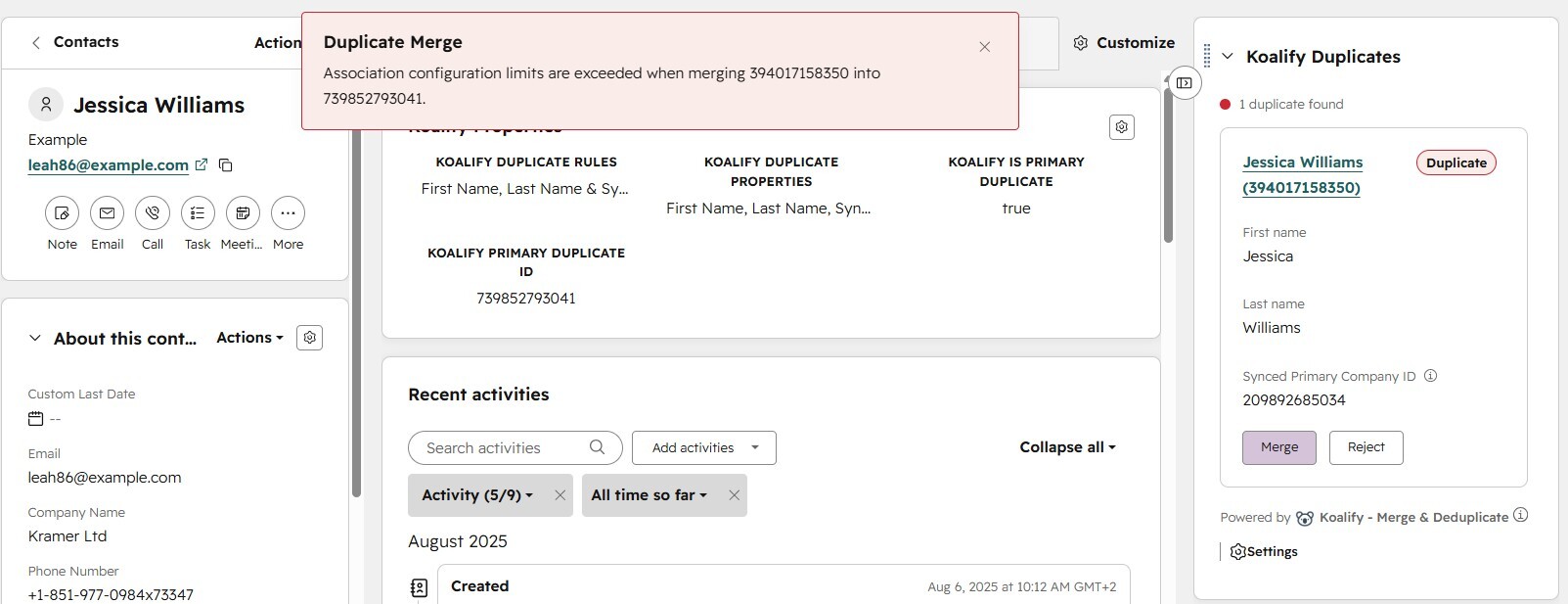The image size is (1568, 604).
Task: Remove the Activity (5/9) filter
Action: tap(560, 495)
